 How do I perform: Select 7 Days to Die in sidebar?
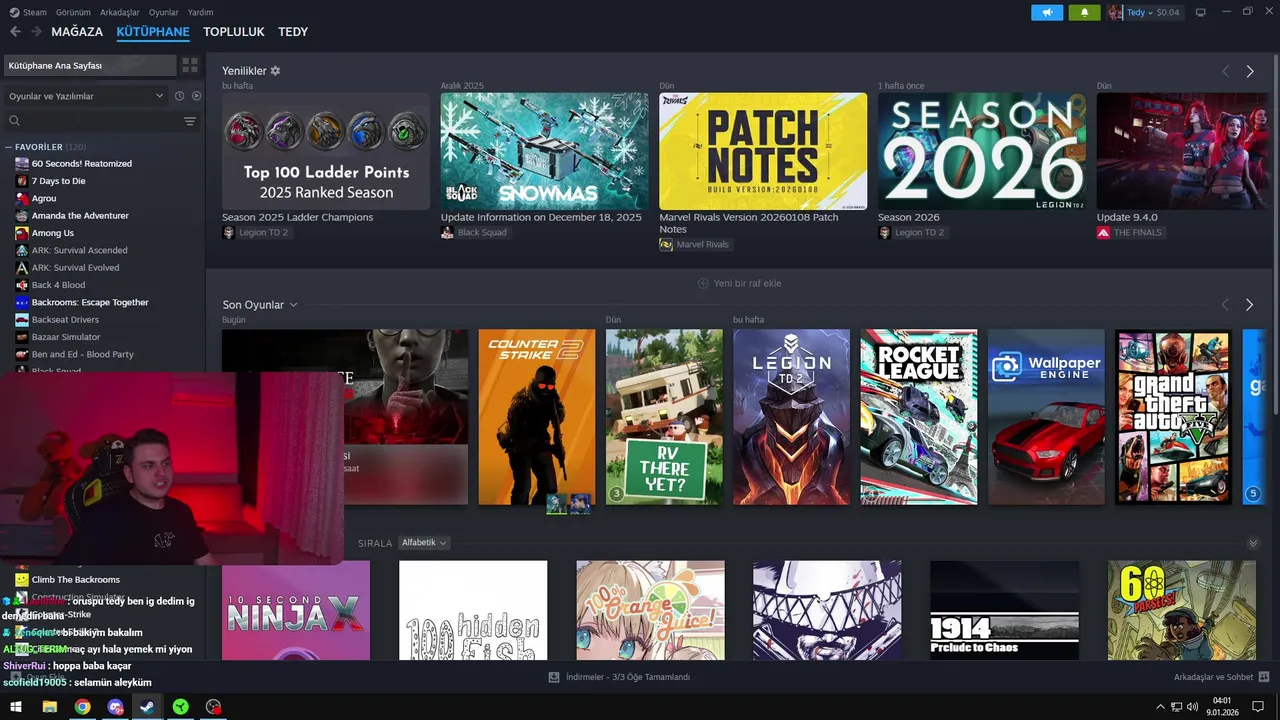click(x=58, y=181)
